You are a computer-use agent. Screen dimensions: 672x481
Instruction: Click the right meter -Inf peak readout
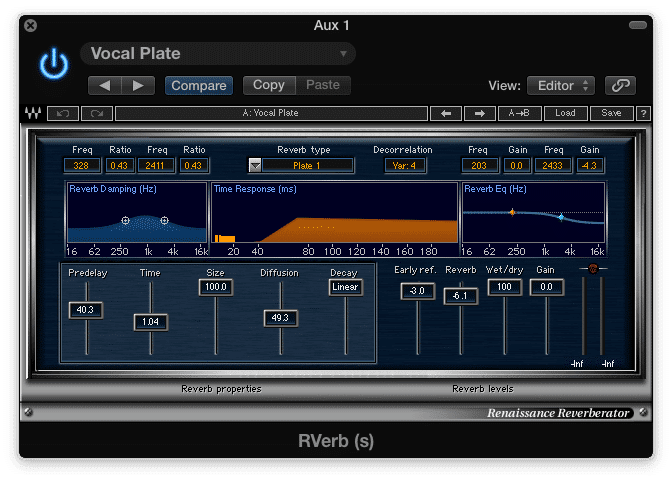[x=608, y=364]
